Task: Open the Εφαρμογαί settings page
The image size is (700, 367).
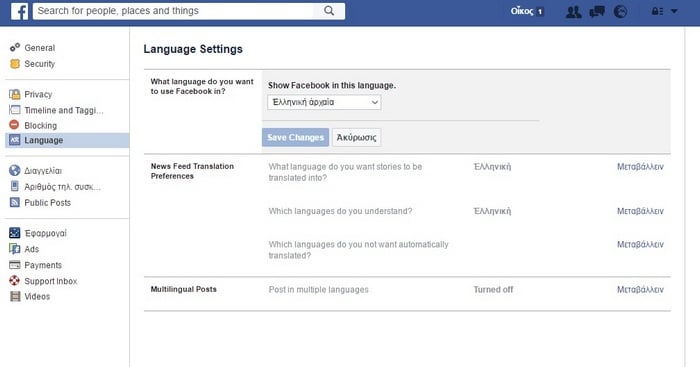Action: point(46,233)
